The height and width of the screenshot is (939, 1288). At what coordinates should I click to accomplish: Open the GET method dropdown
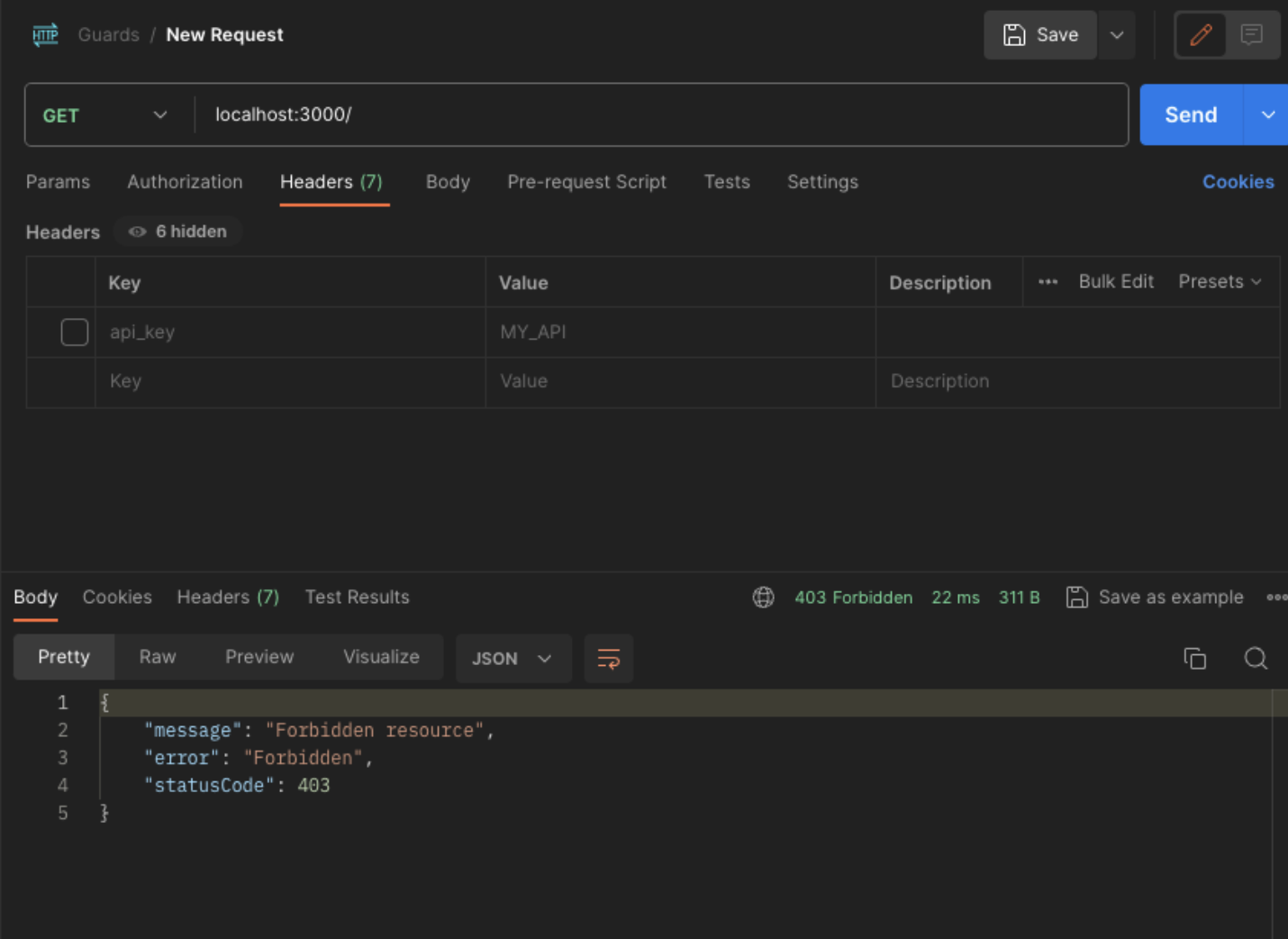click(104, 115)
